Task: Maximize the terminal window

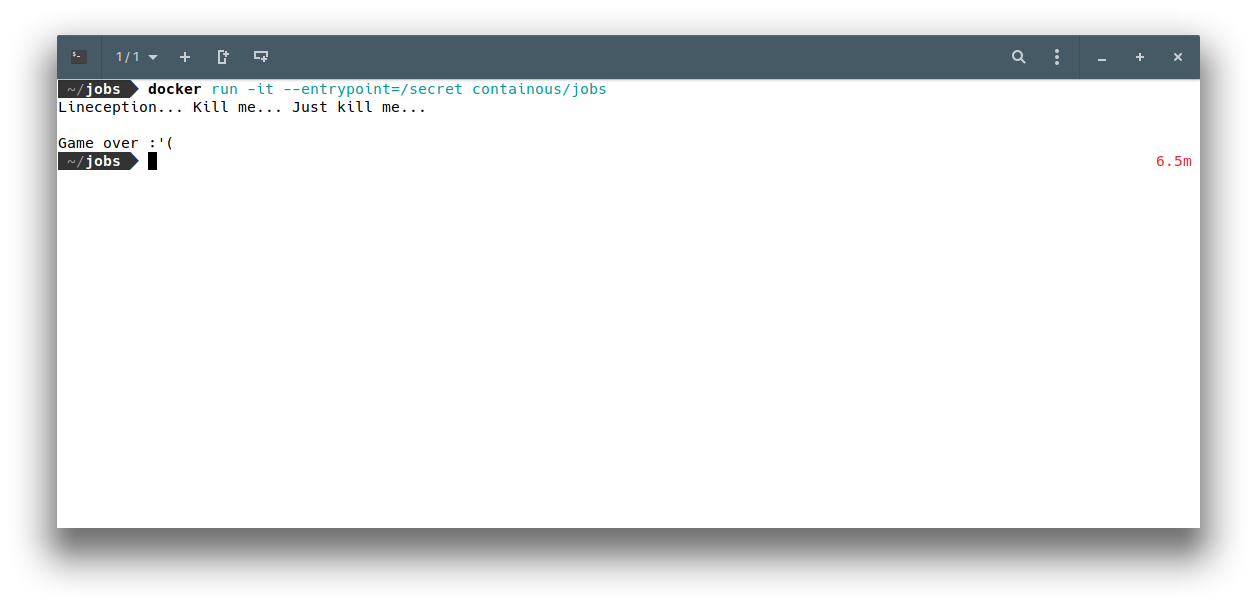Action: 1140,57
